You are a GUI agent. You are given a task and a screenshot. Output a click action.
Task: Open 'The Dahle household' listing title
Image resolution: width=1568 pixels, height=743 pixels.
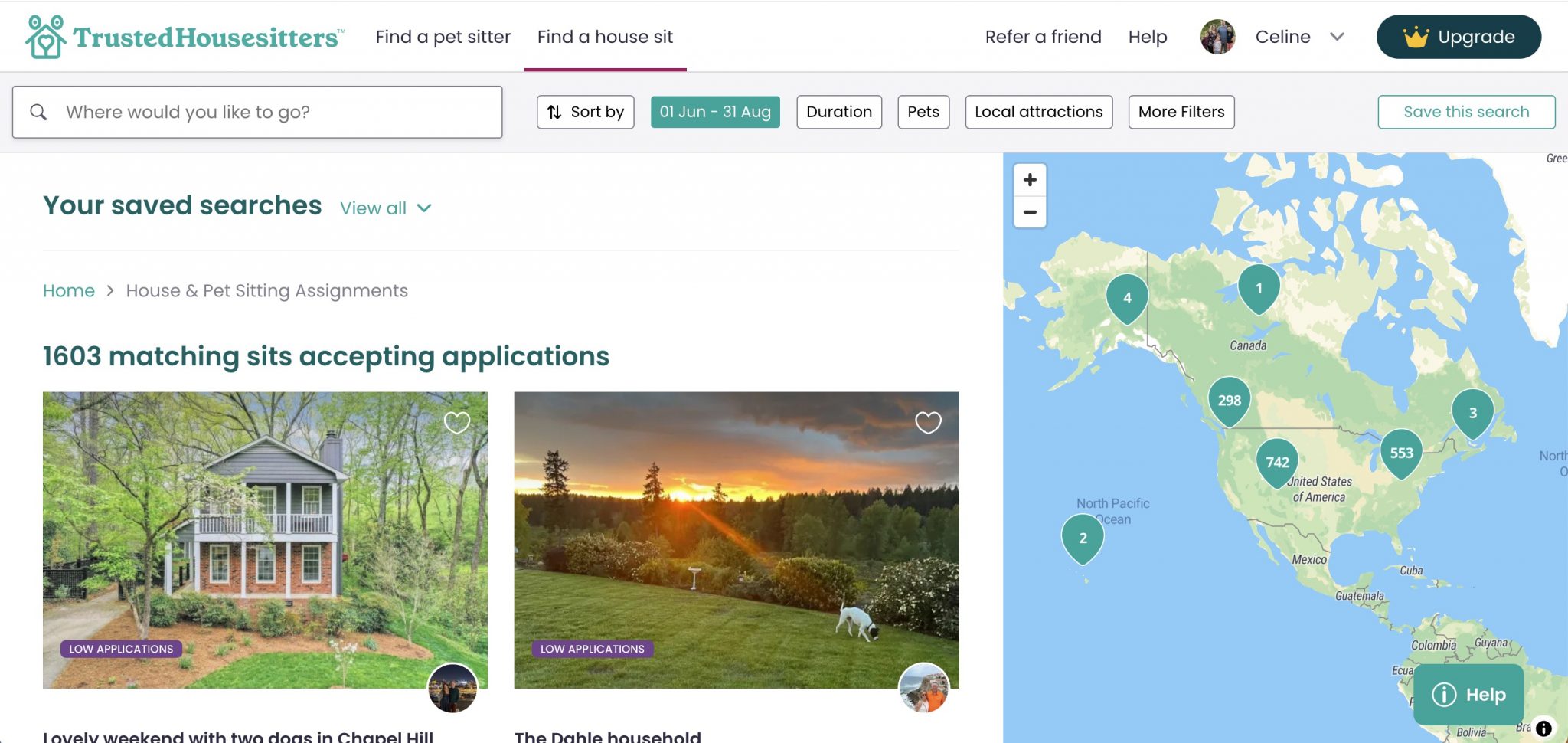click(608, 735)
